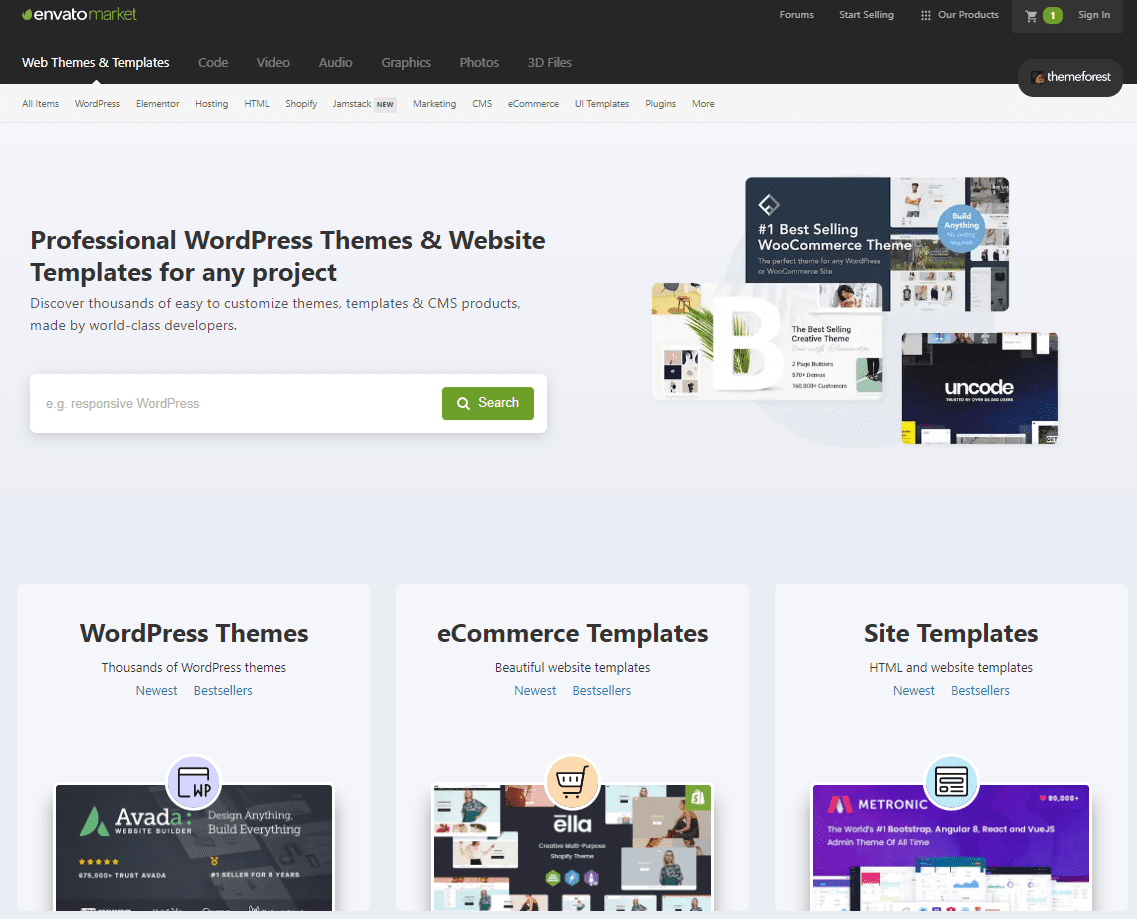Open the Metronic admin theme thumbnail
Viewport: 1137px width, 919px height.
tap(951, 848)
